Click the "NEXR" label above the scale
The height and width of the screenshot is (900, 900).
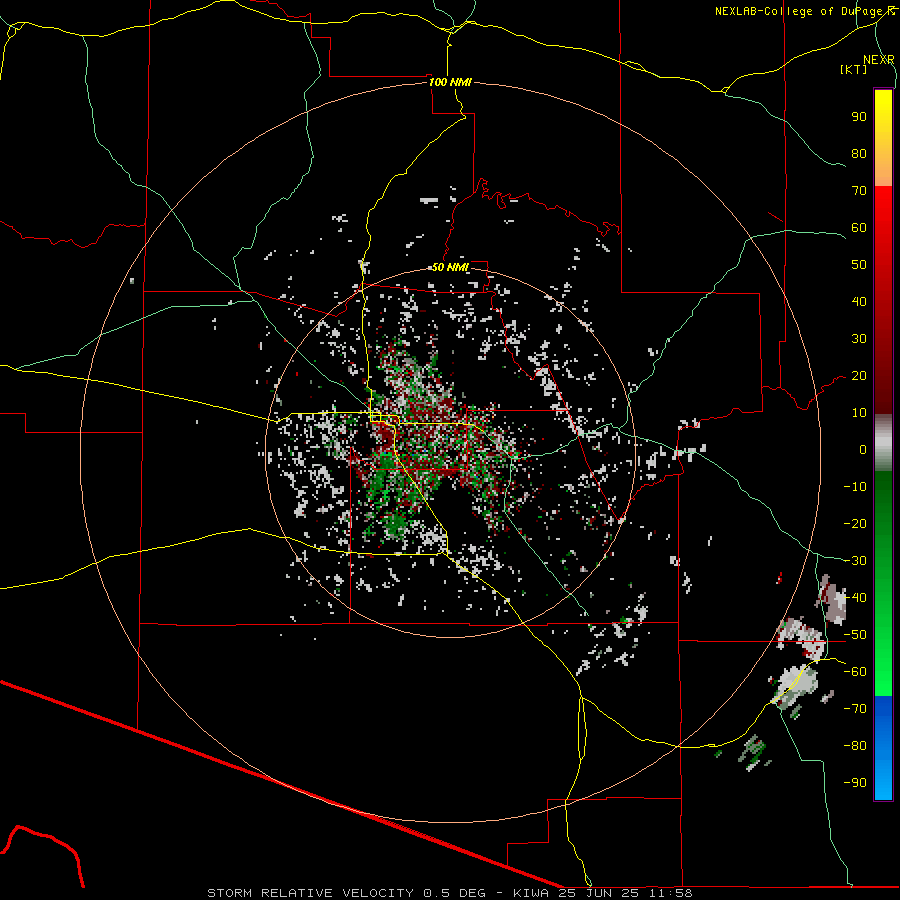878,60
